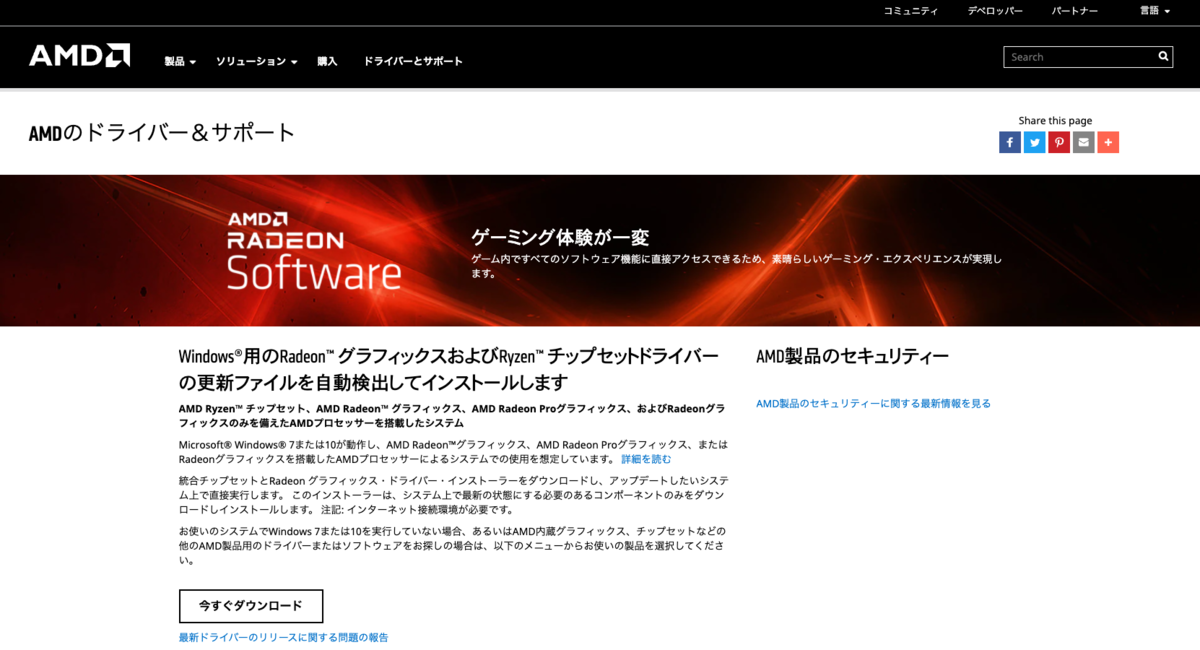Image resolution: width=1200 pixels, height=650 pixels.
Task: Share this page by email icon
Action: (1083, 143)
